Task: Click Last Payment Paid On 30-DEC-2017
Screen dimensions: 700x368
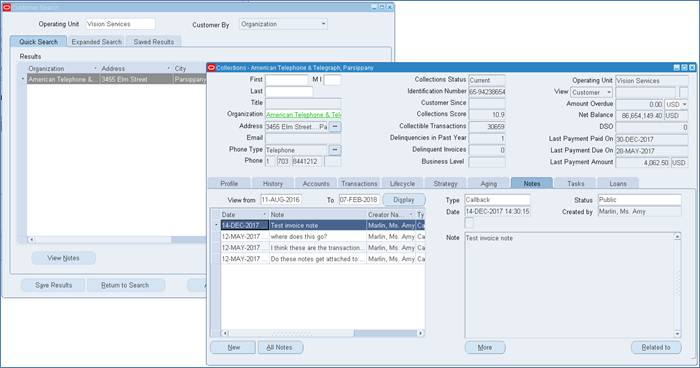Action: [652, 139]
